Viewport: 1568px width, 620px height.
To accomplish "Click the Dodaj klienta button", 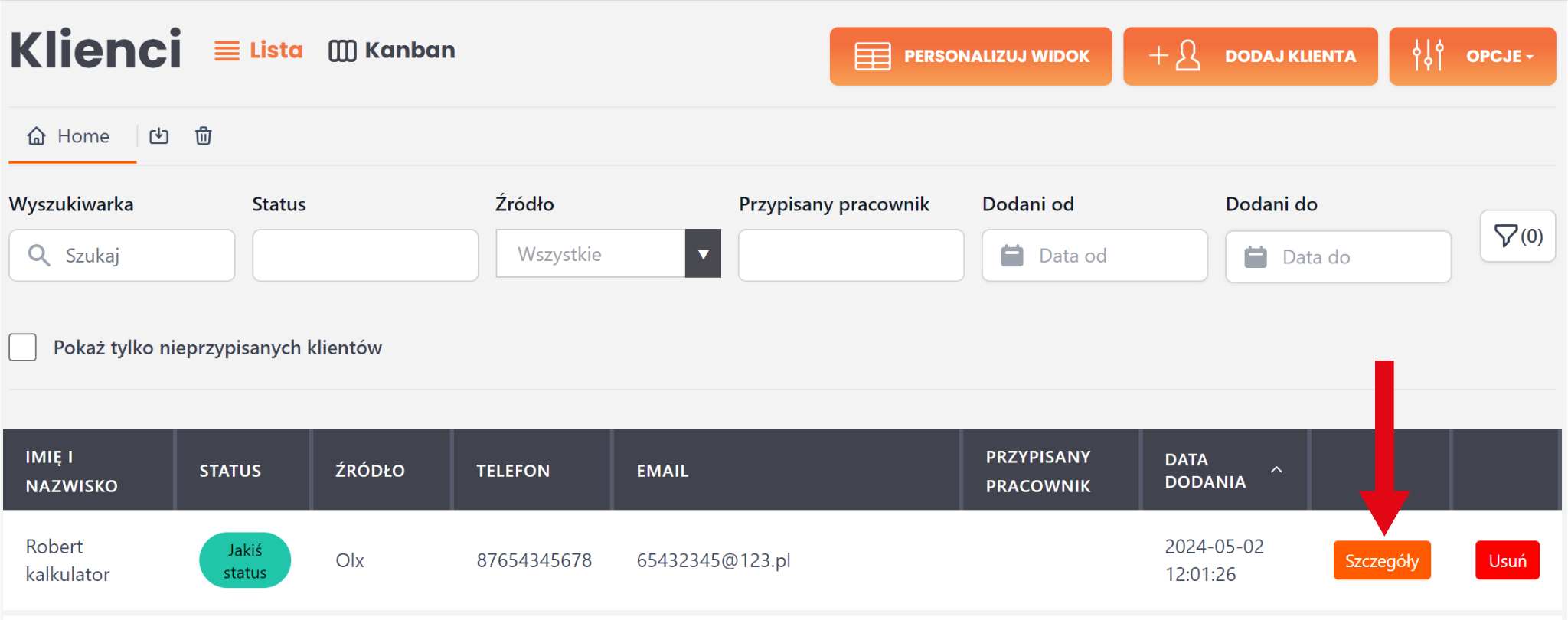I will click(x=1250, y=56).
